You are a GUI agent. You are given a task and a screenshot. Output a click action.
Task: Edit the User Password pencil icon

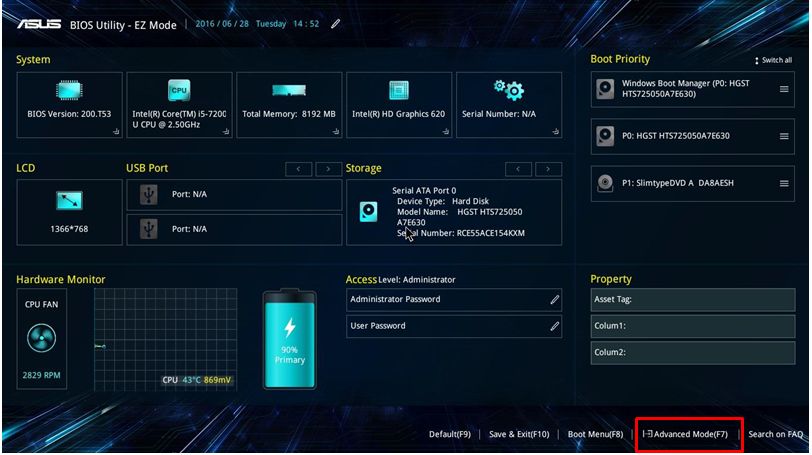(555, 327)
